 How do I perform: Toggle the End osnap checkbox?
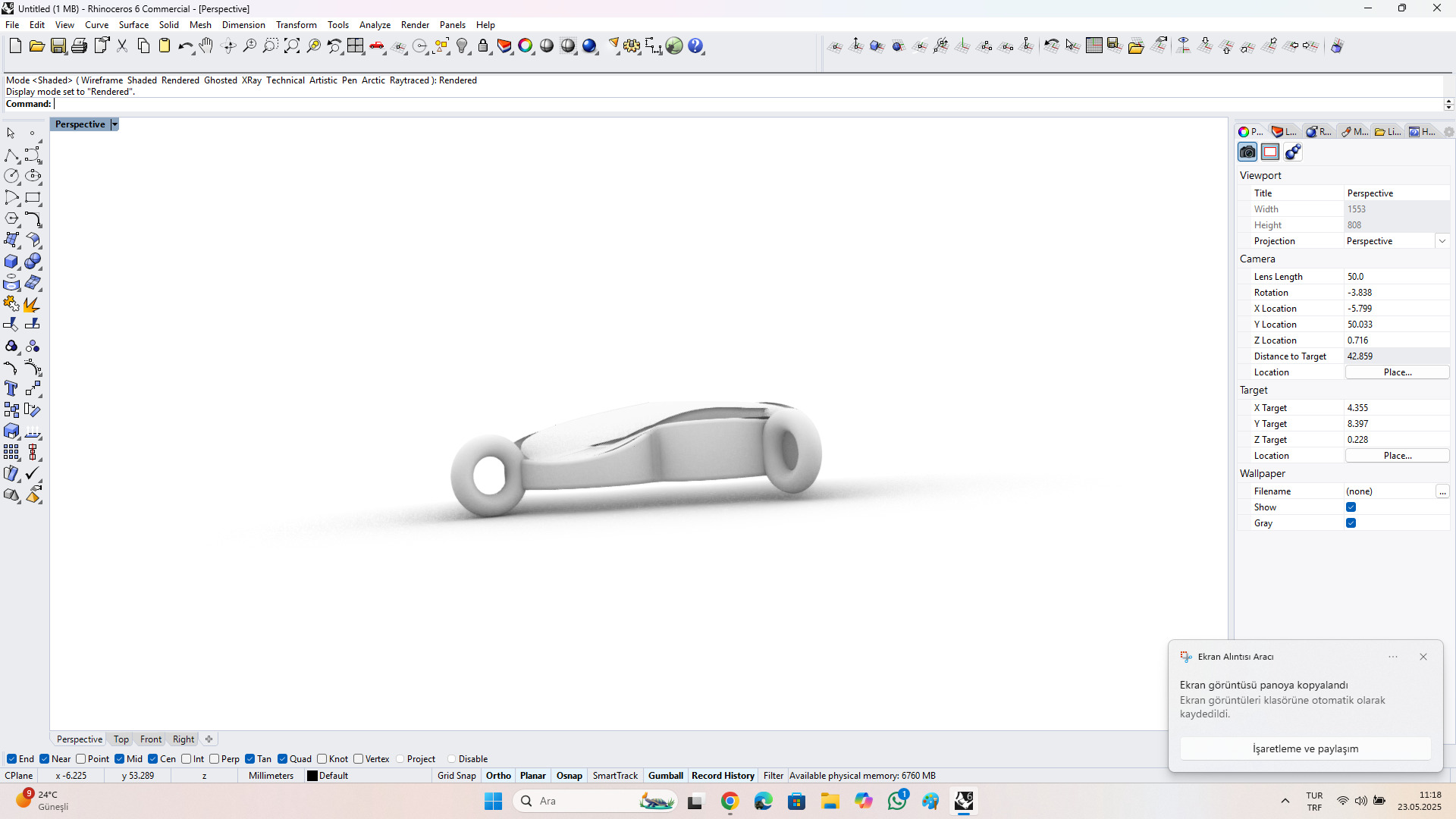[x=12, y=759]
